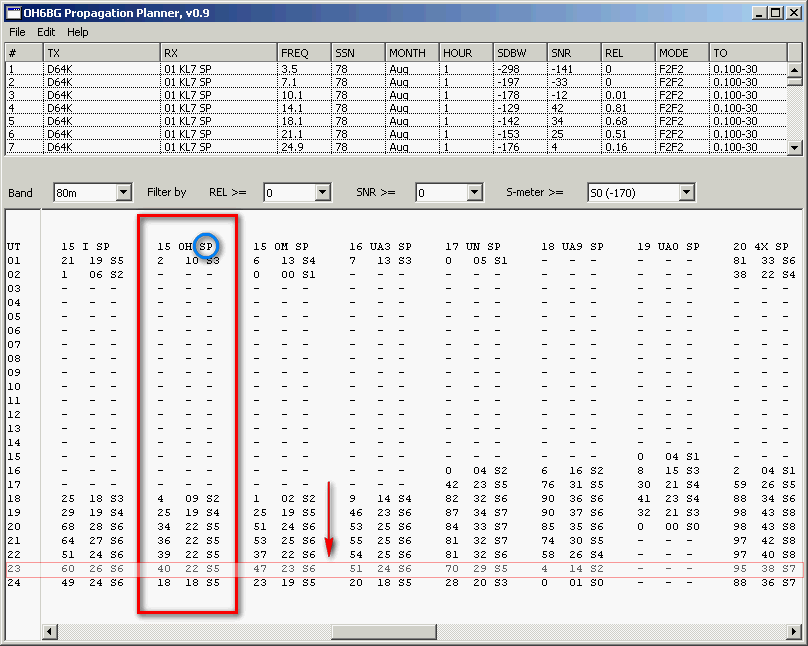Click the '16 UA3 SP' column heading
Viewport: 808px width, 646px height.
click(x=380, y=246)
